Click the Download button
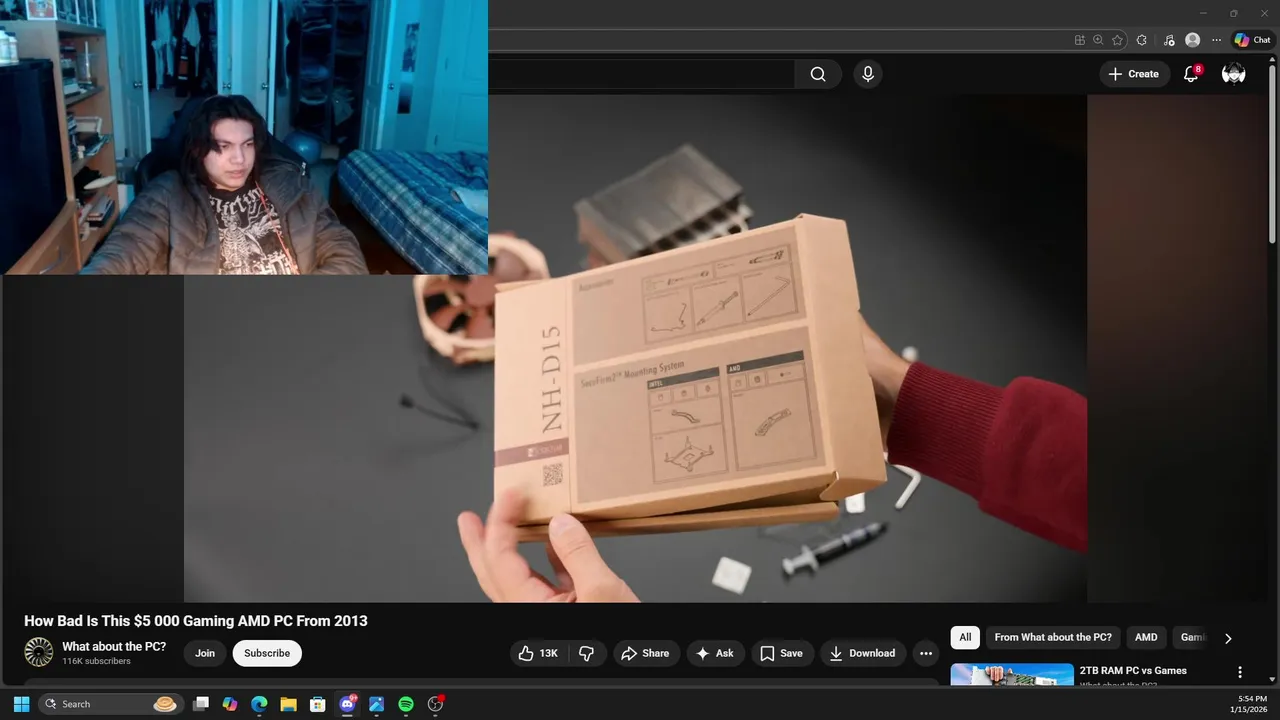The width and height of the screenshot is (1280, 720). (x=863, y=653)
